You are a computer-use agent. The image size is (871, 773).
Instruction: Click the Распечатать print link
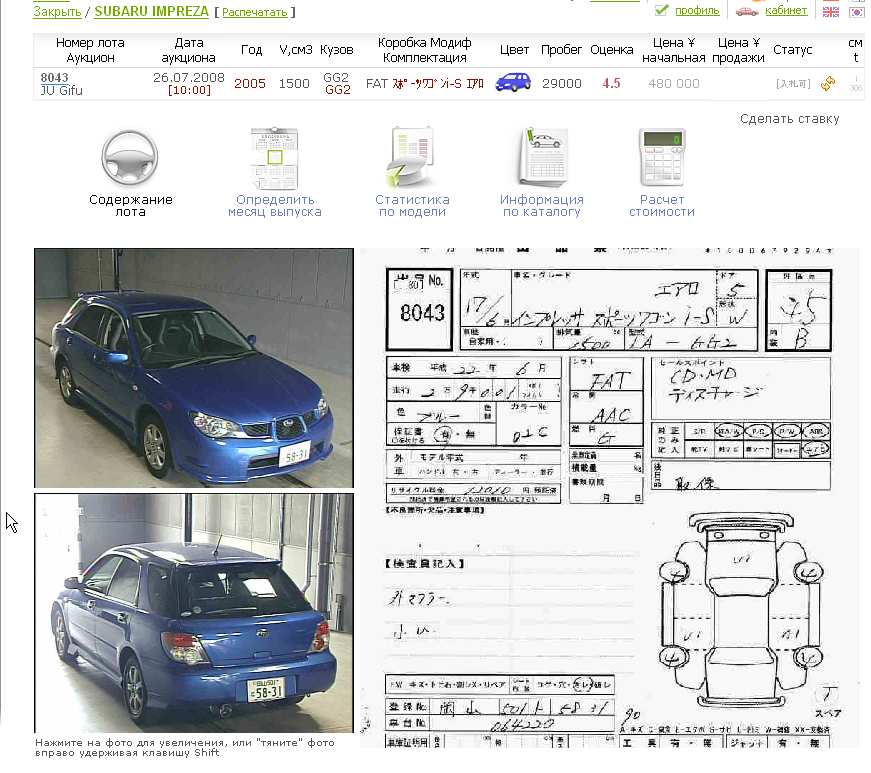(254, 12)
